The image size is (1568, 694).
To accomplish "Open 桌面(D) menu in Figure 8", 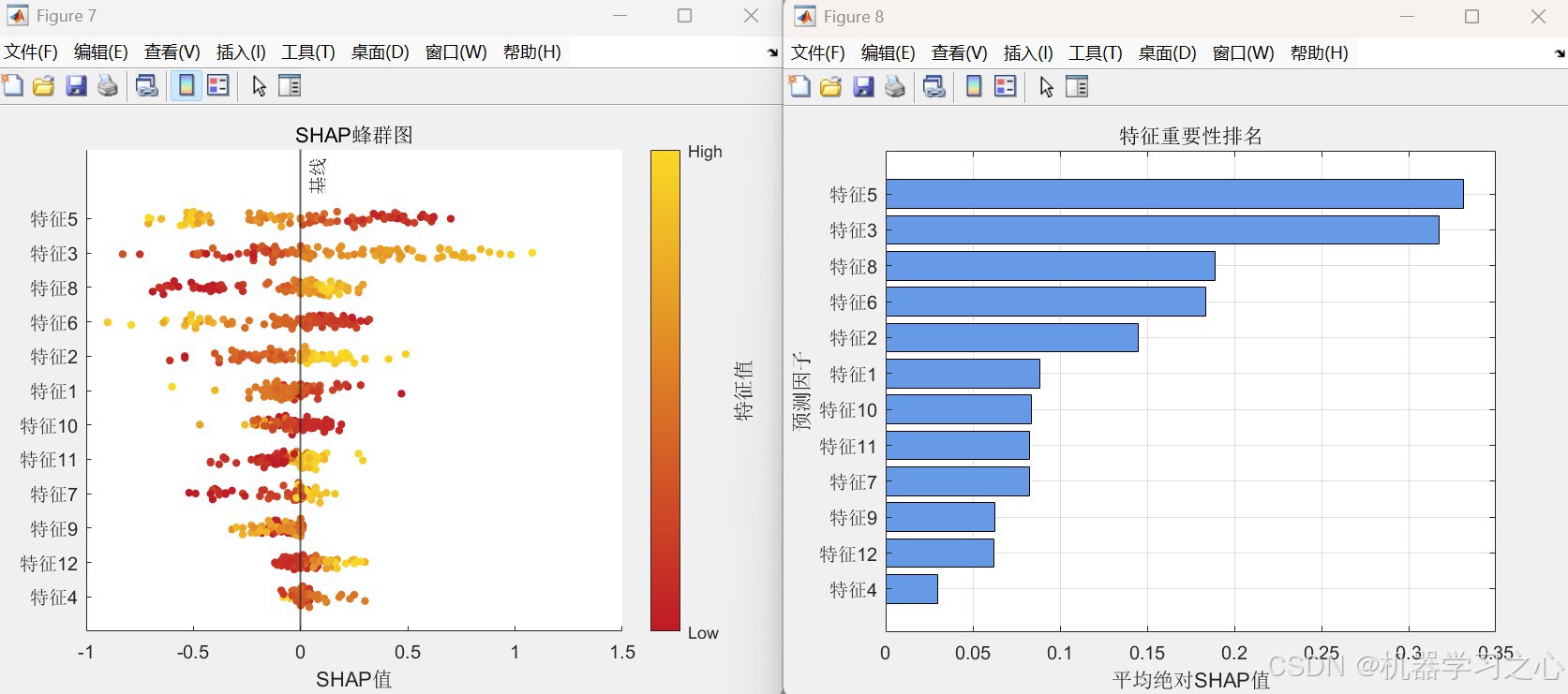I will 1167,53.
